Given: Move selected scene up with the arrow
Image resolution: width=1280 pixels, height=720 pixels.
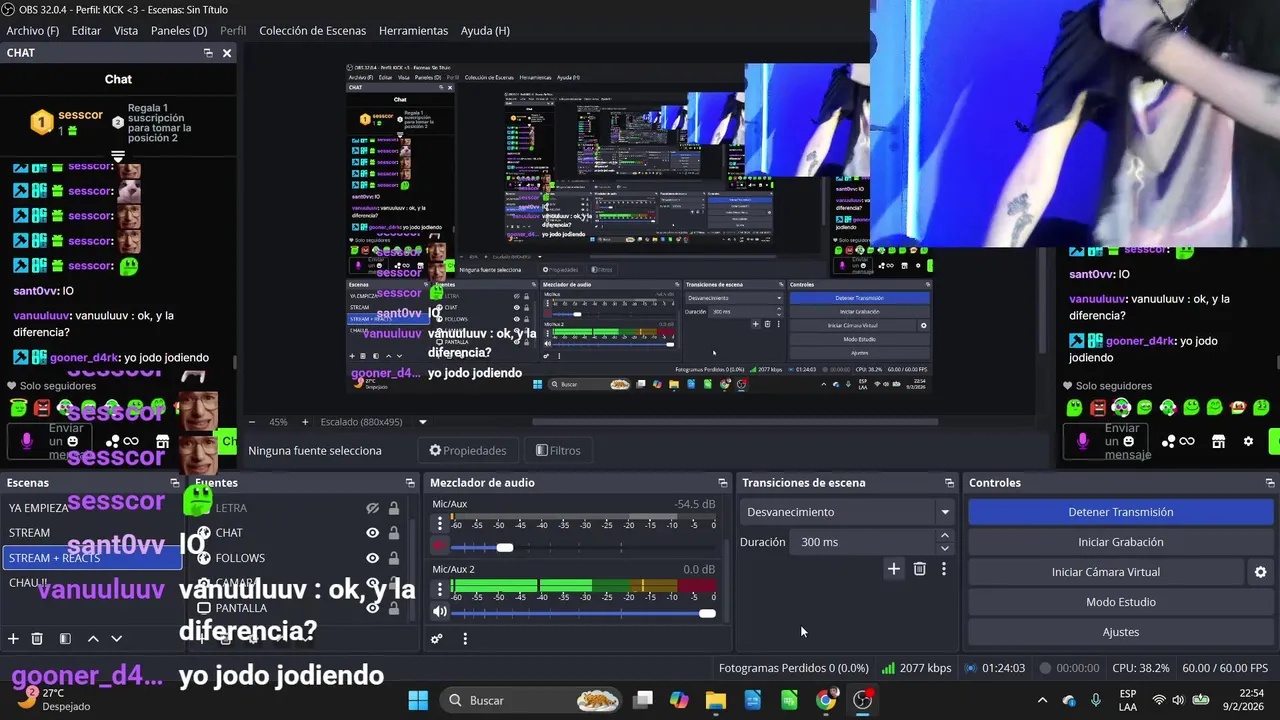Looking at the screenshot, I should [x=93, y=638].
